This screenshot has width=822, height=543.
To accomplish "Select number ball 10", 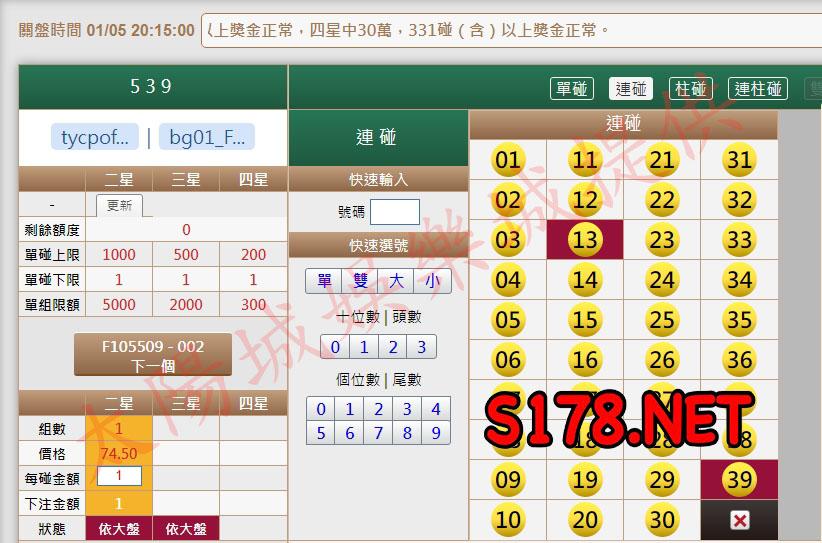I will [507, 519].
